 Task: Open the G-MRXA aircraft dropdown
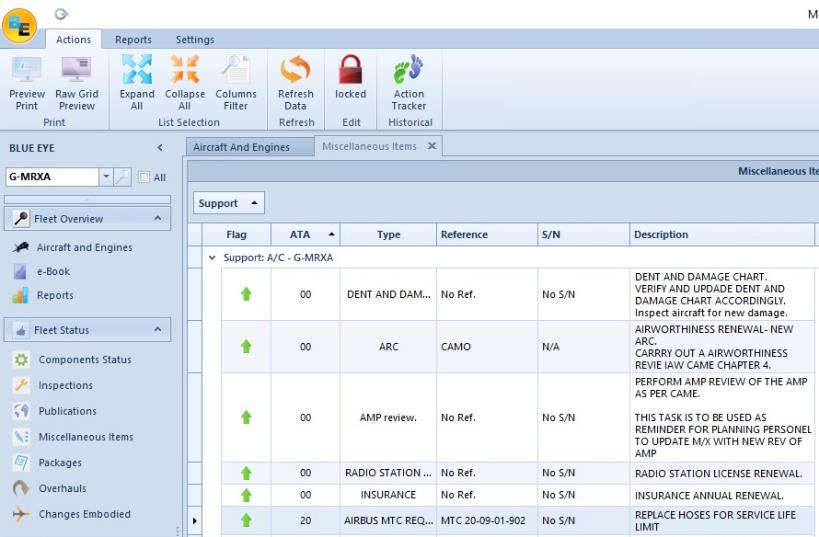(107, 177)
